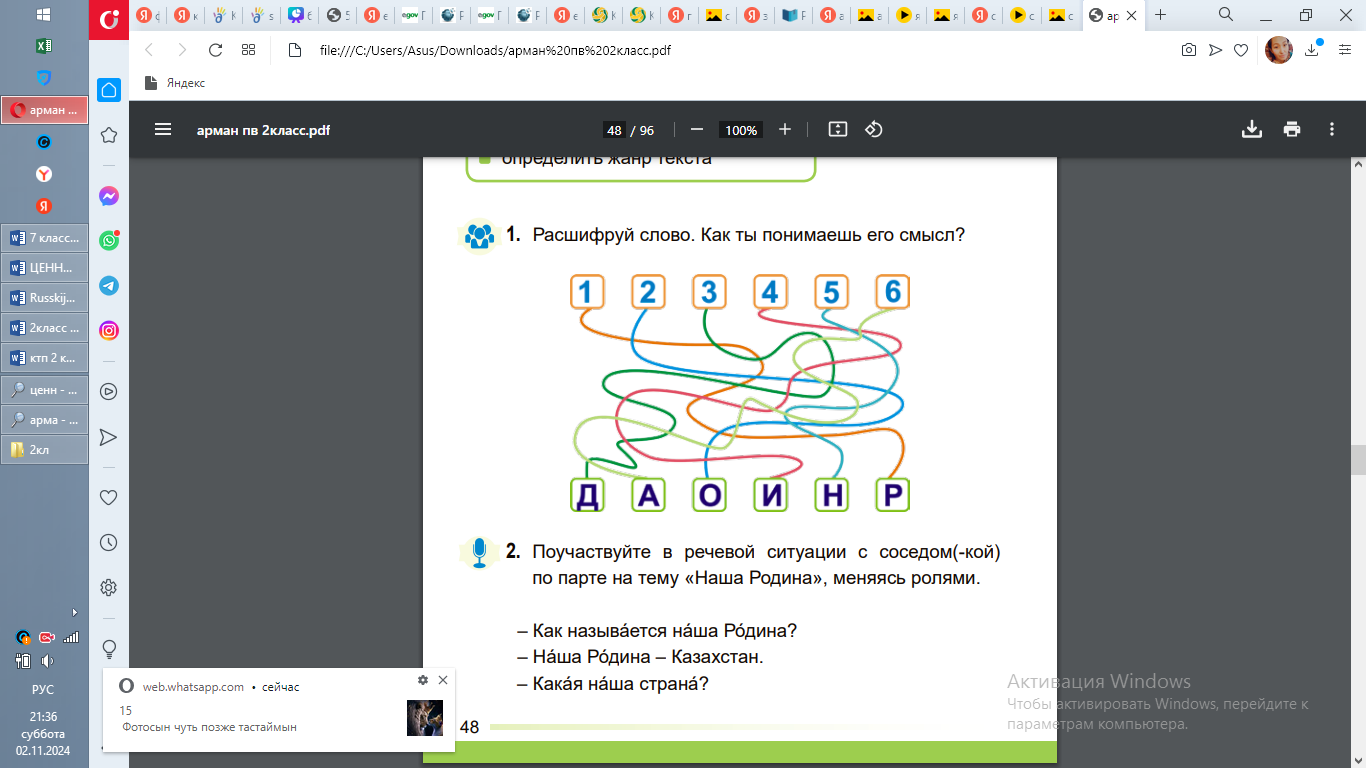Download the PDF file
Image resolution: width=1366 pixels, height=768 pixels.
tap(1251, 130)
